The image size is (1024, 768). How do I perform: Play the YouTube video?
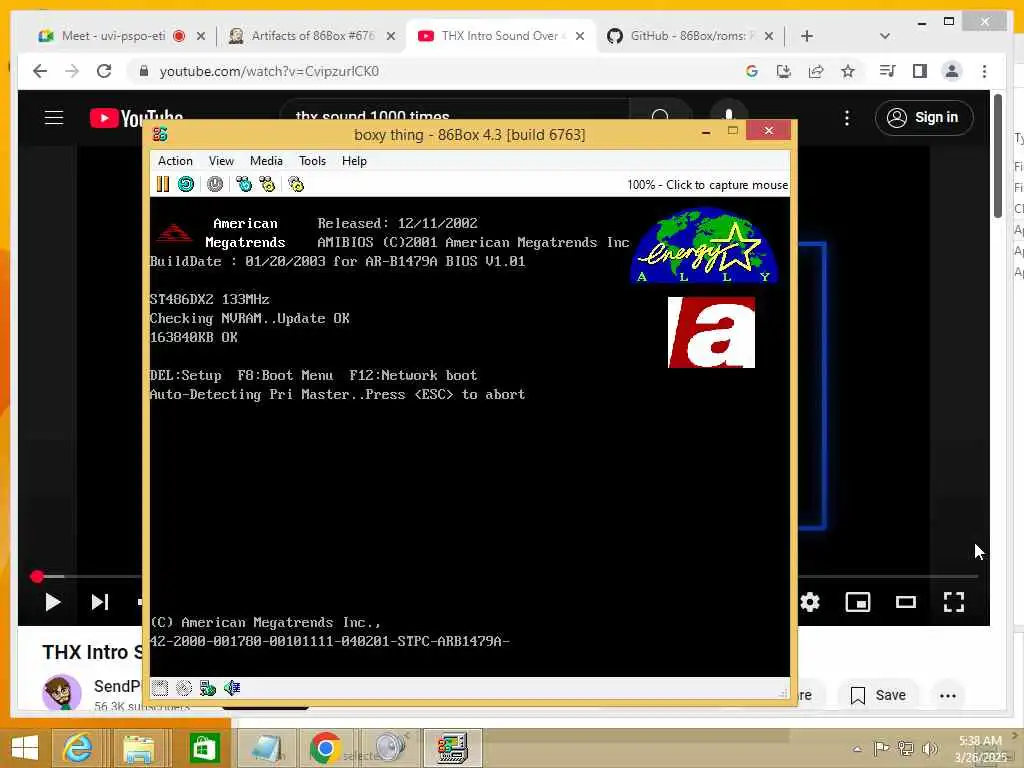(53, 602)
